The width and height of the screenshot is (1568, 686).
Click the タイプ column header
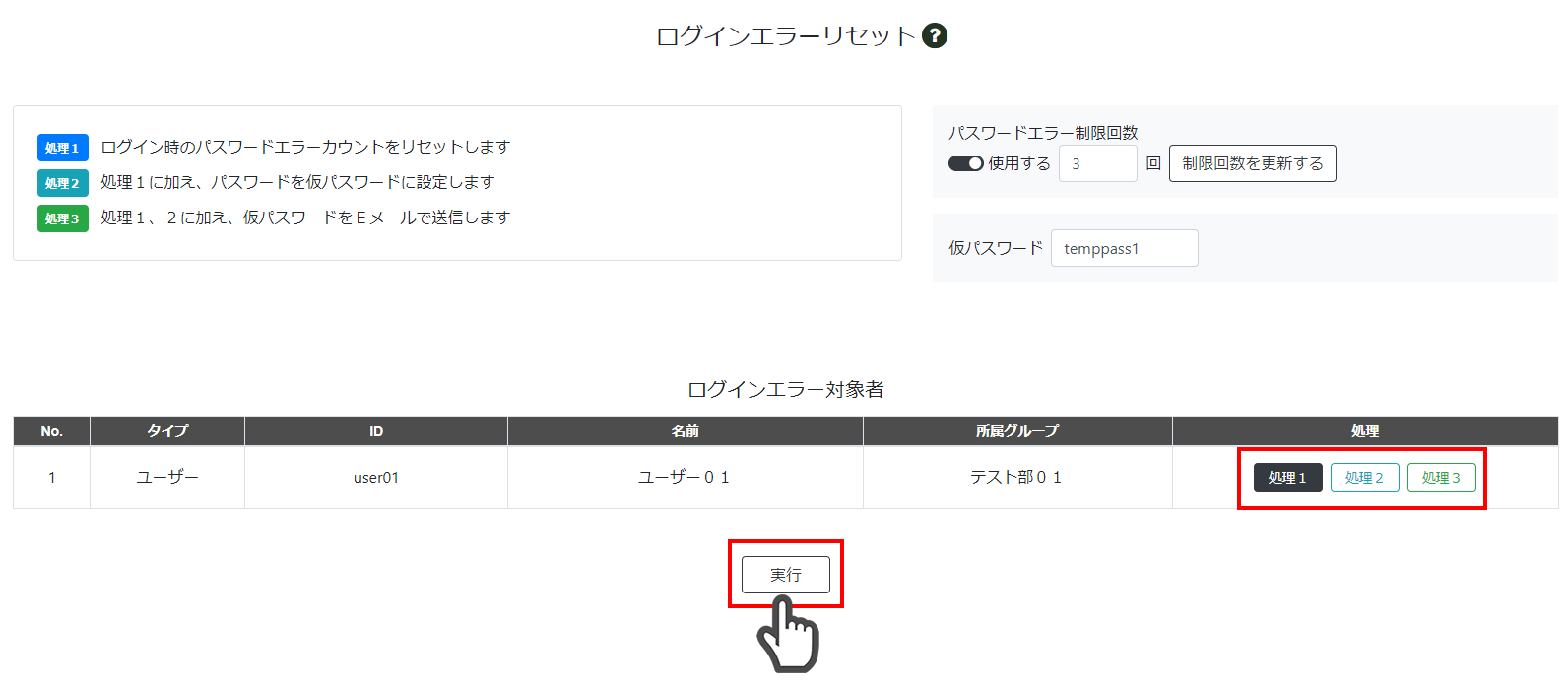point(167,431)
